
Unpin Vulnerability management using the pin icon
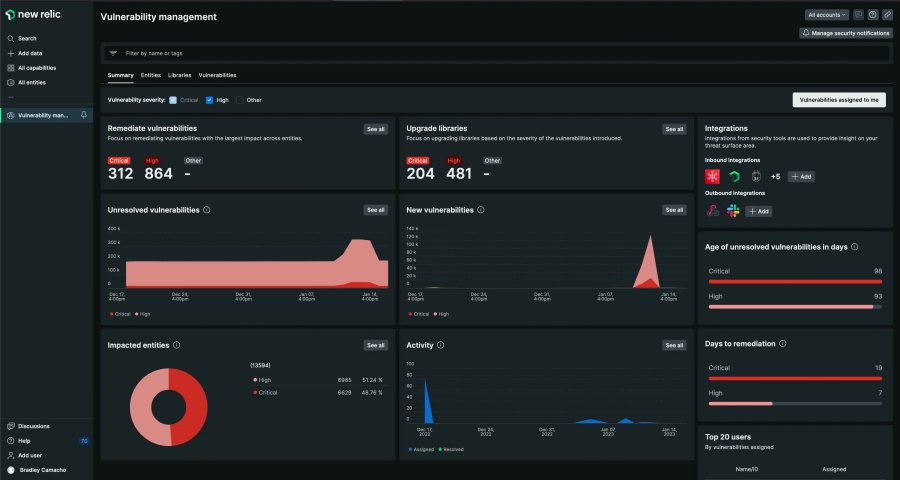click(x=83, y=116)
